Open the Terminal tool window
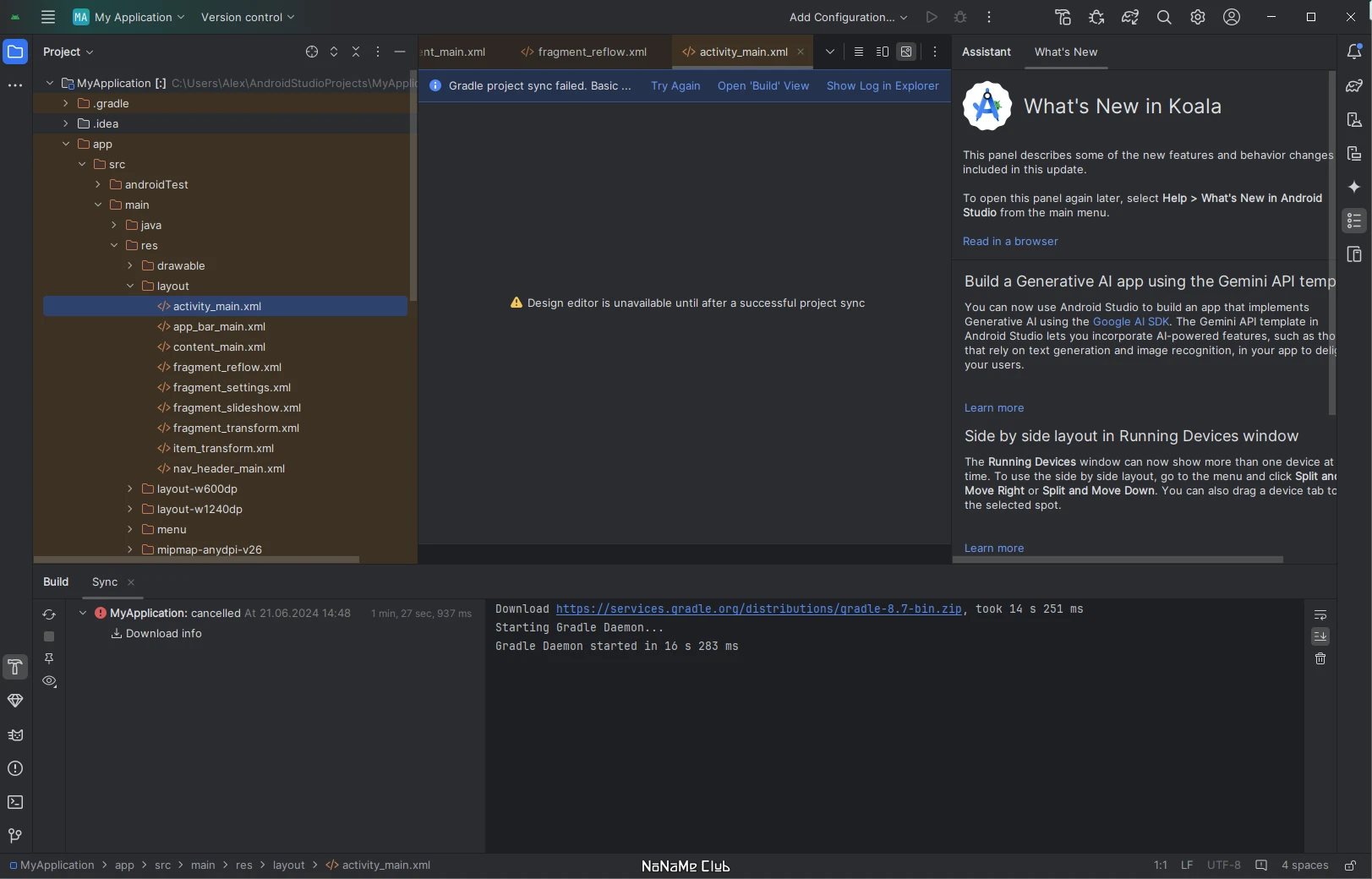The height and width of the screenshot is (879, 1372). coord(15,802)
